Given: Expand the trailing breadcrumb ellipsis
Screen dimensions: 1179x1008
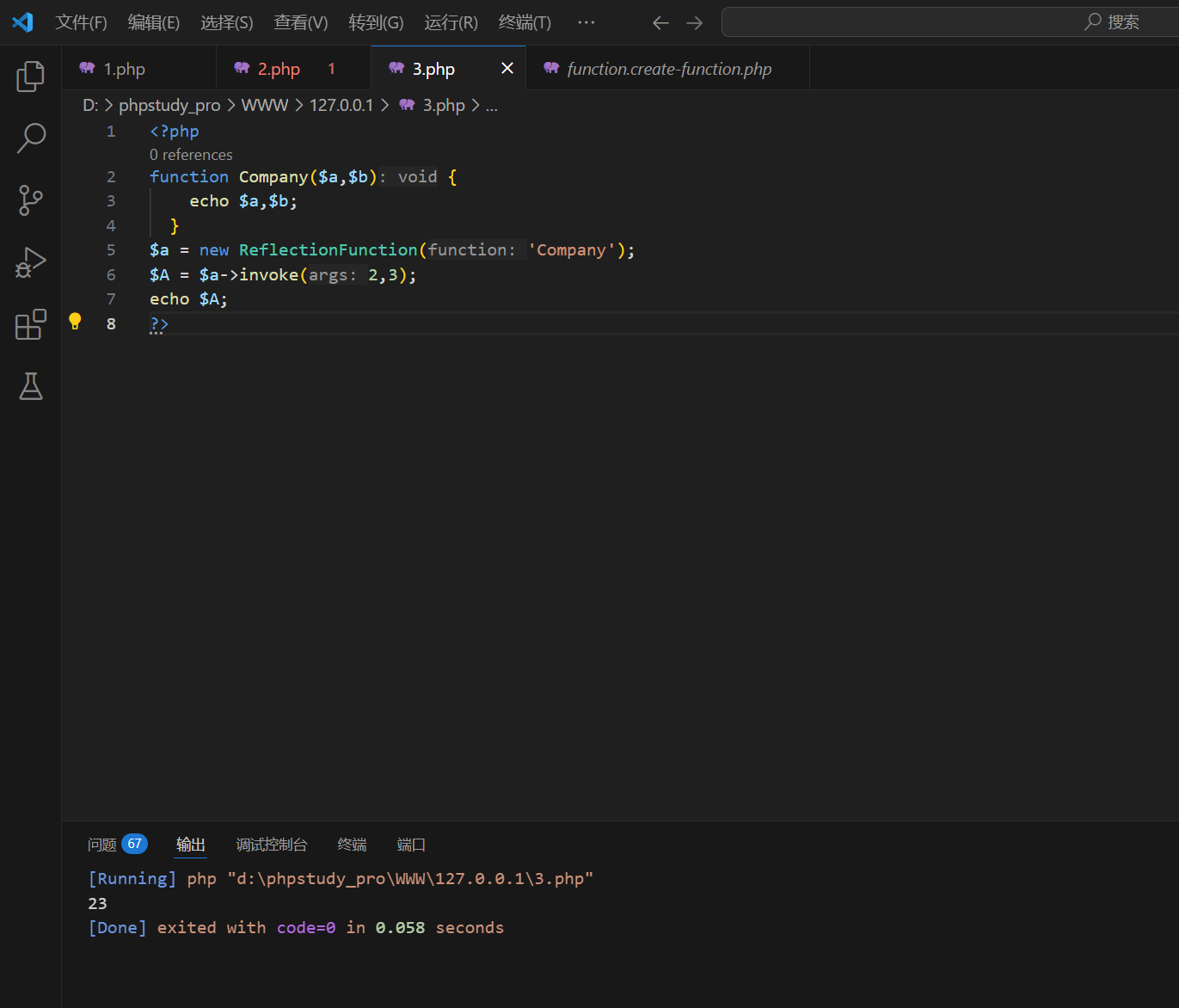Looking at the screenshot, I should pyautogui.click(x=491, y=105).
